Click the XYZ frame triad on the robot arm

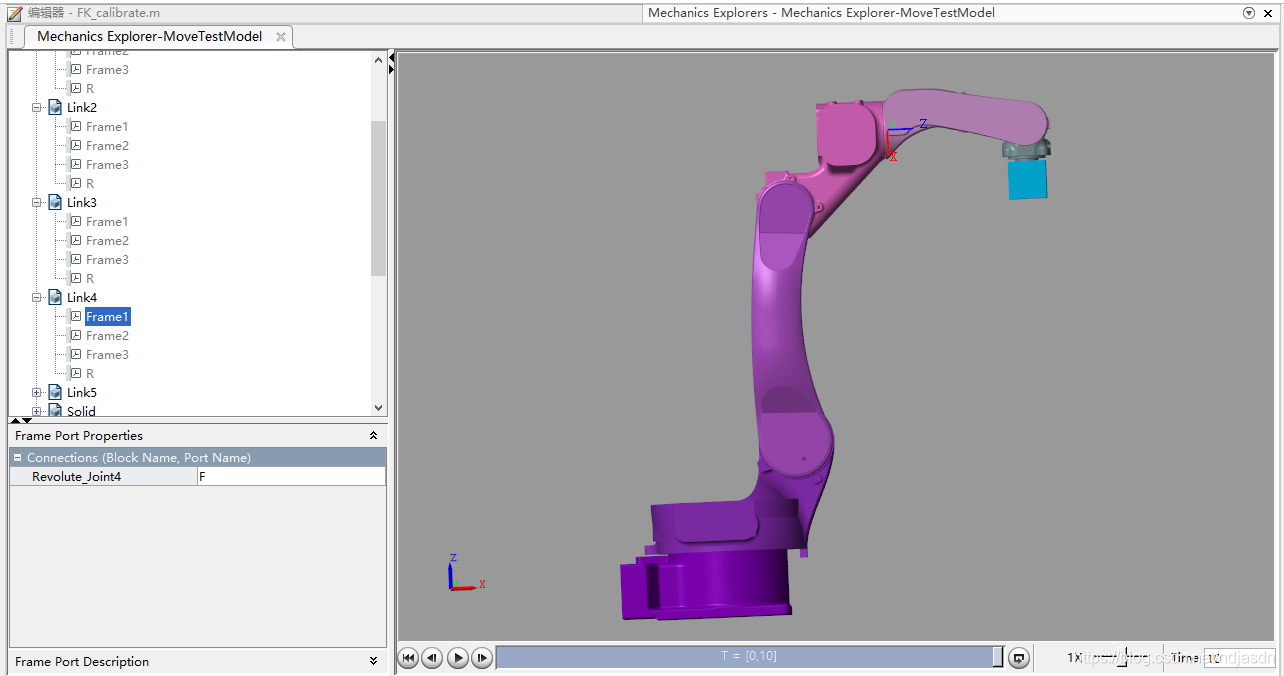(x=905, y=138)
